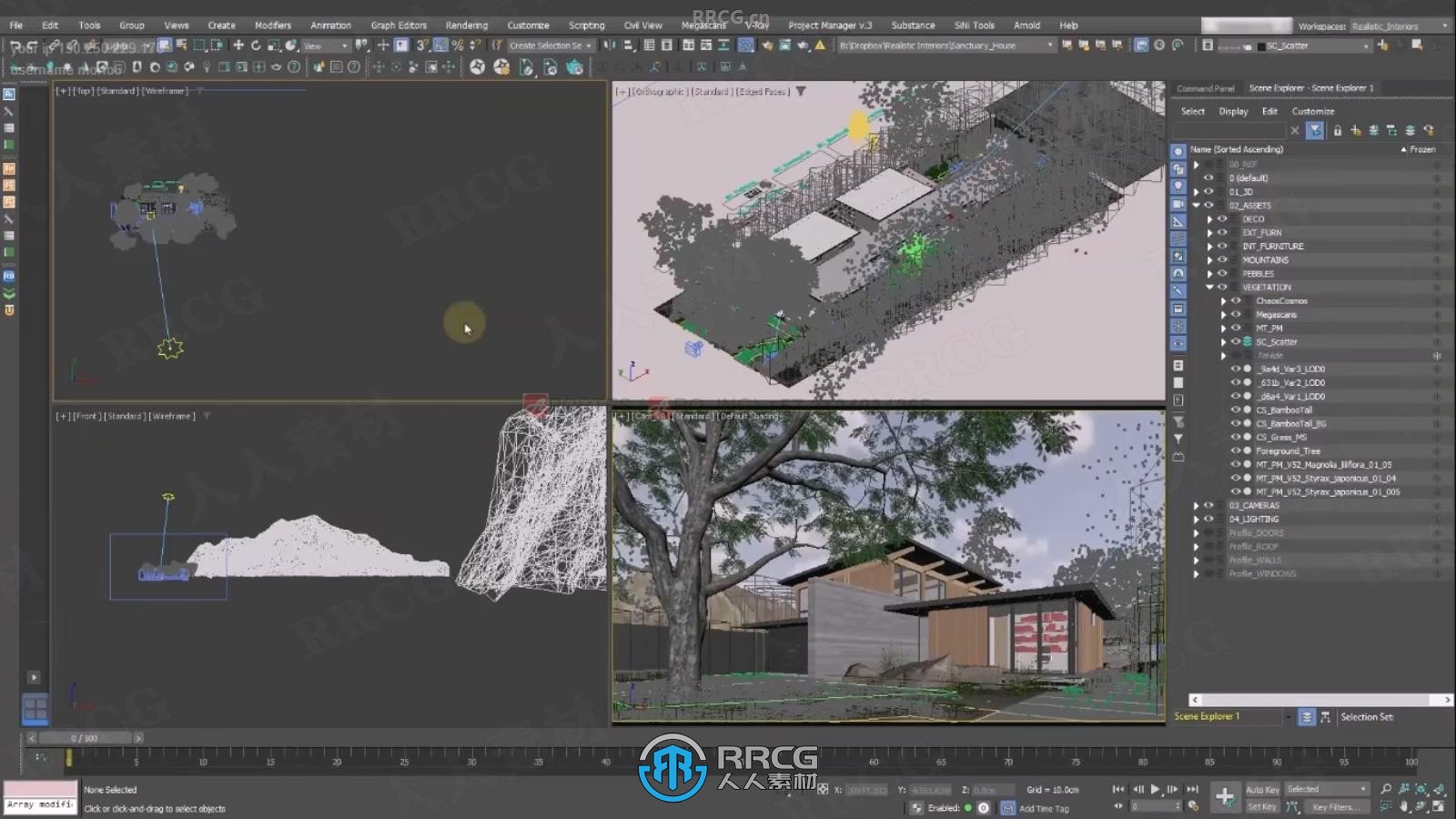
Task: Lock cell editing in Scene Explorer
Action: tap(1338, 130)
